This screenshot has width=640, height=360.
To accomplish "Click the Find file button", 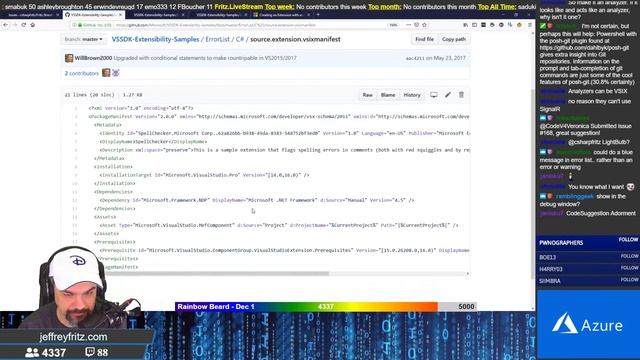I will 424,39.
